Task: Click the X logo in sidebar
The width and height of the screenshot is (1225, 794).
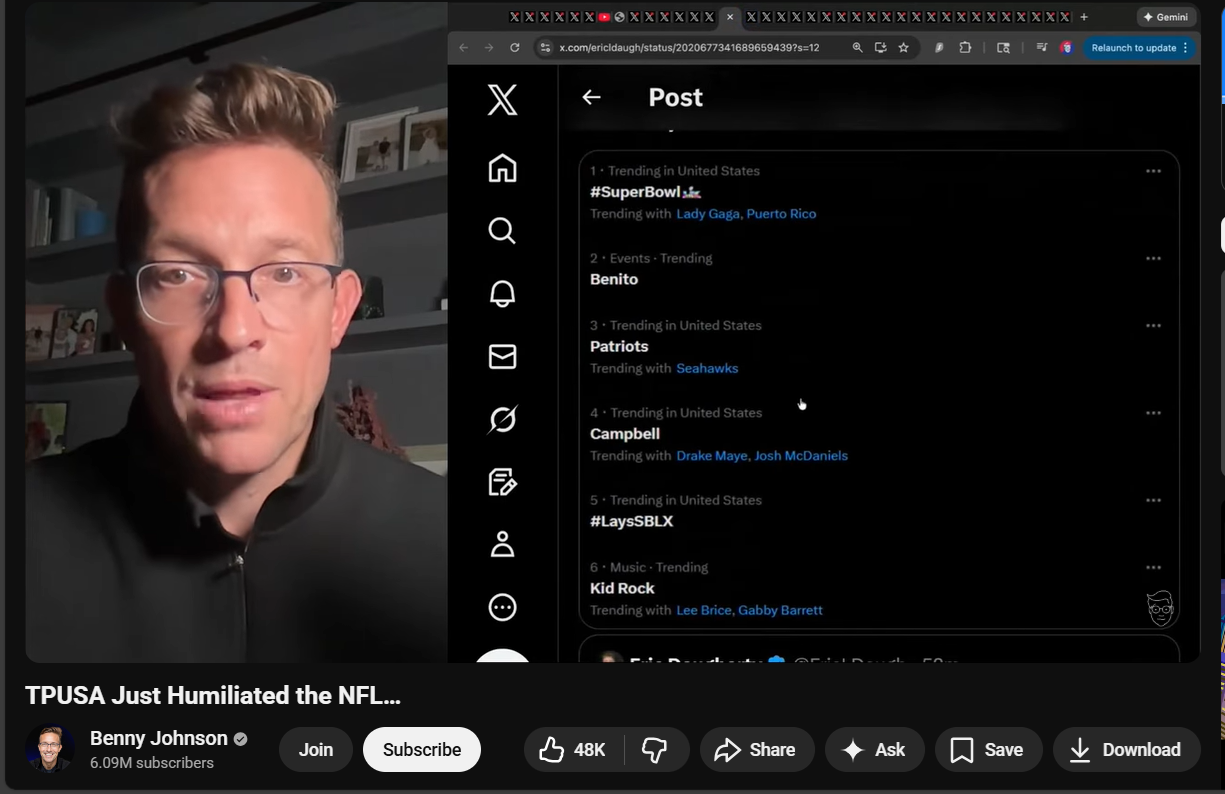Action: [x=502, y=100]
